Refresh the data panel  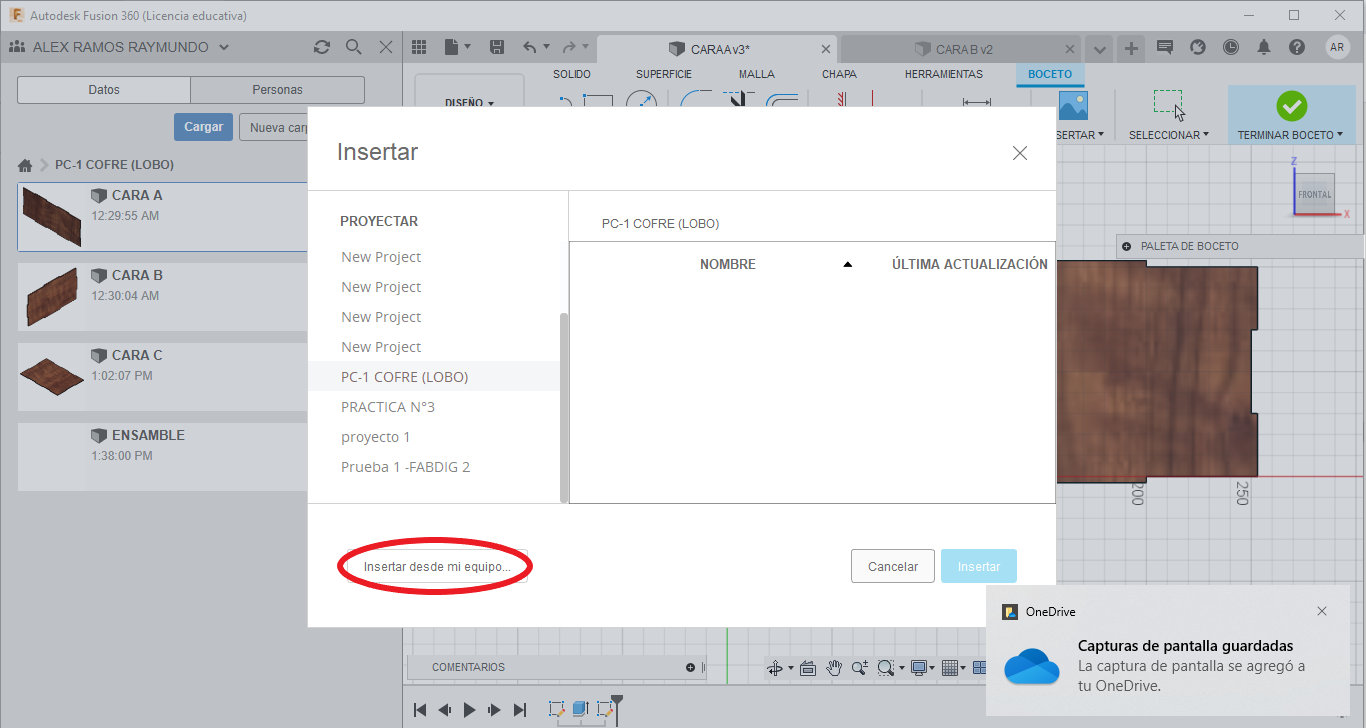[x=321, y=47]
